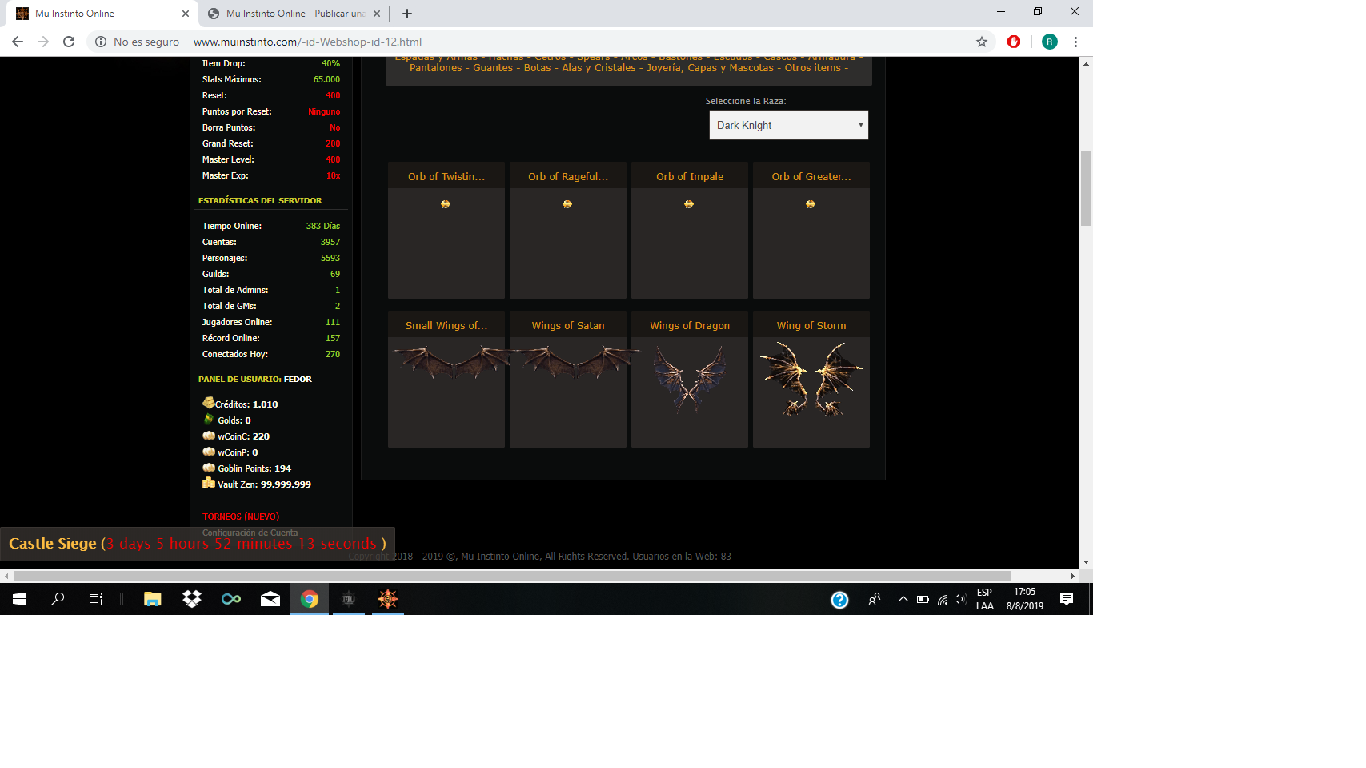The image size is (1366, 768).
Task: Open the Orb of Impale item card
Action: point(689,231)
